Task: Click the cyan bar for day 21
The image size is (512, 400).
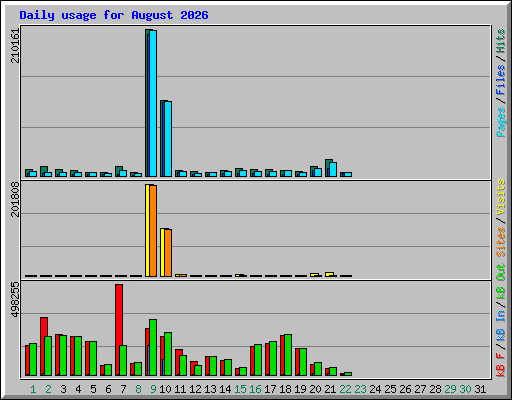Action: pyautogui.click(x=333, y=170)
